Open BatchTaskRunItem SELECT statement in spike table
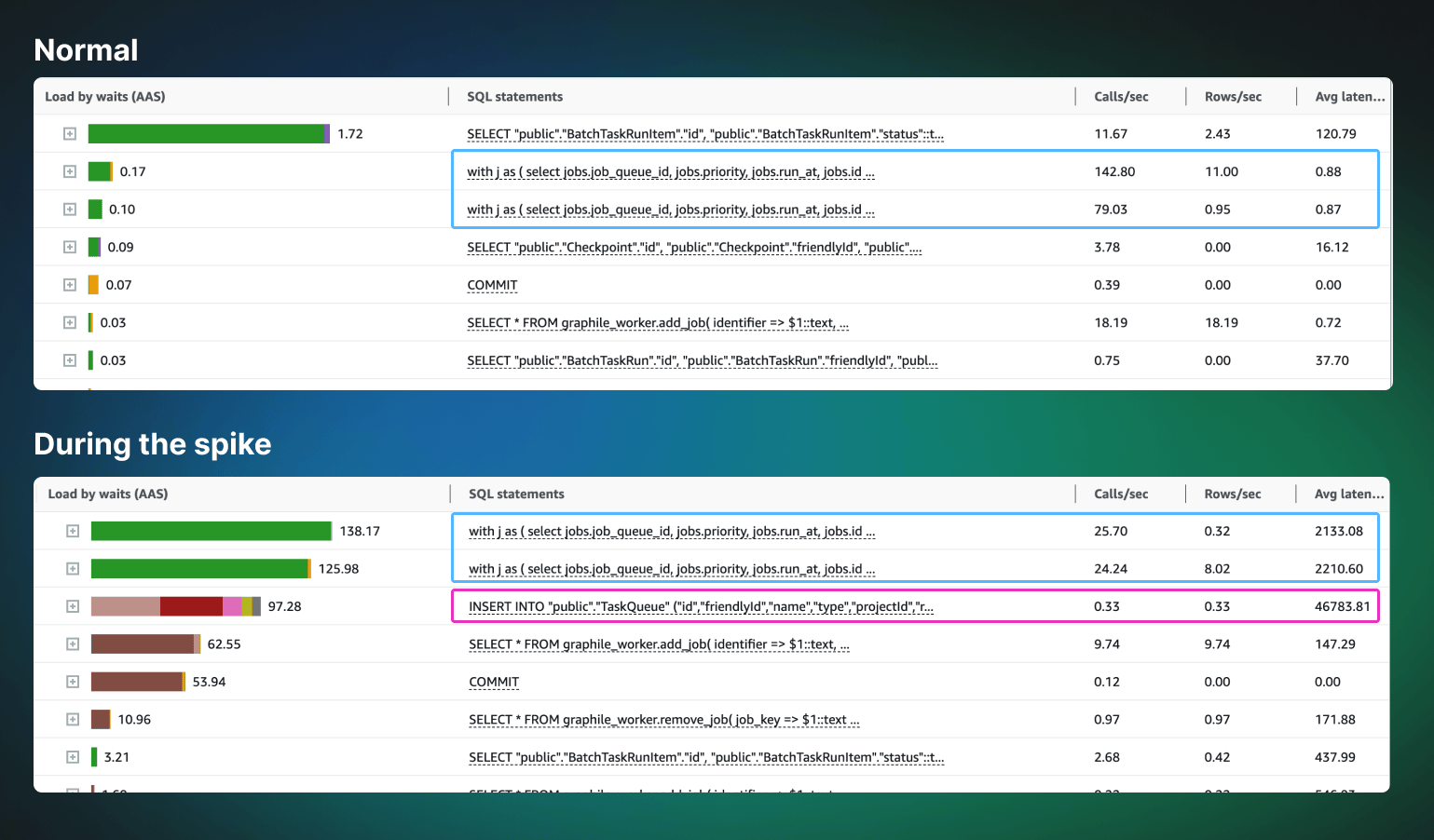1434x840 pixels. pyautogui.click(x=706, y=758)
